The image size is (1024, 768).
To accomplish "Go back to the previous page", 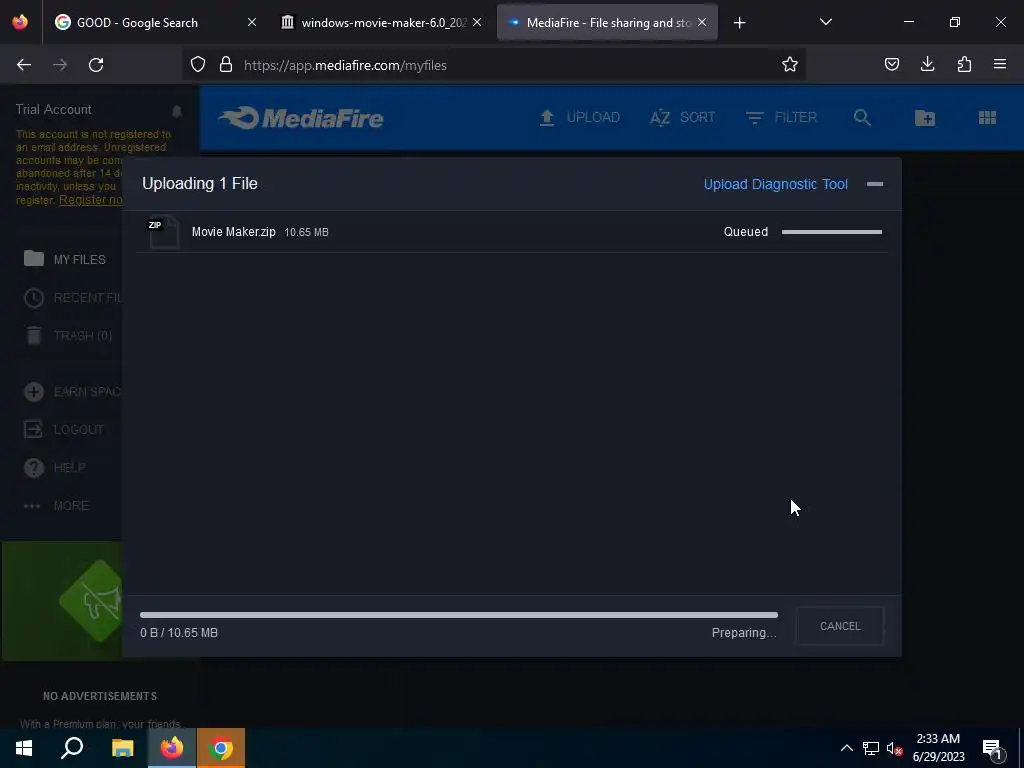I will tap(24, 65).
